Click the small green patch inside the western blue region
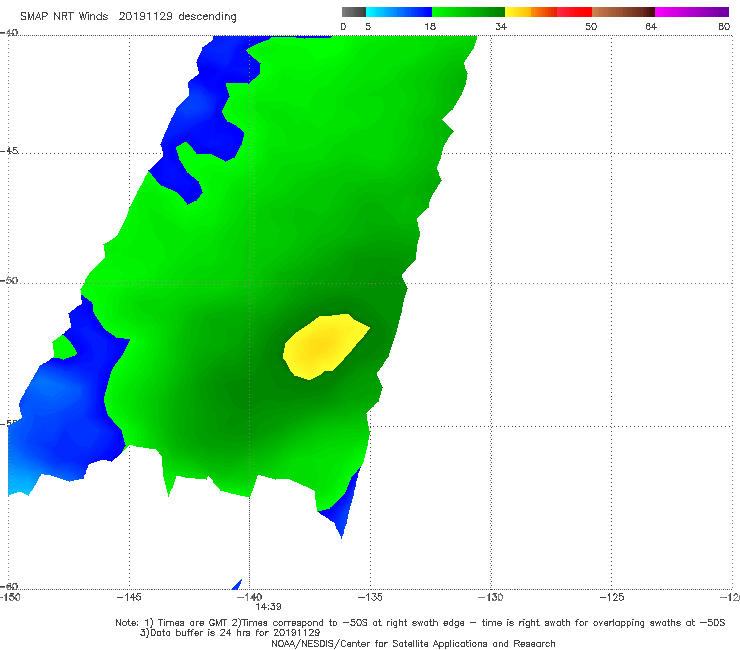The height and width of the screenshot is (650, 740). coord(63,347)
